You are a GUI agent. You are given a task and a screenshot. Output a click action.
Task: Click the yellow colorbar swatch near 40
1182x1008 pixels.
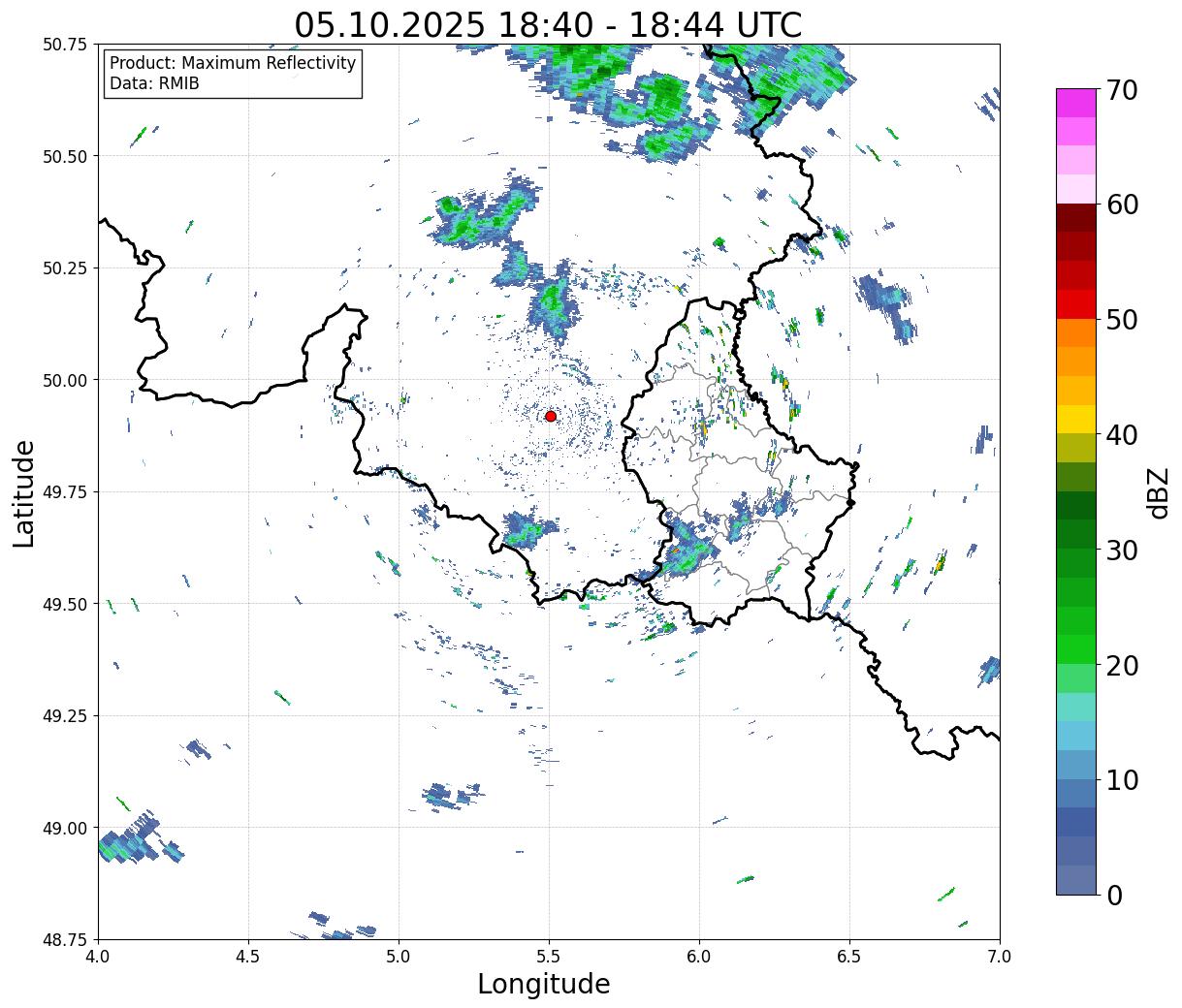tap(1076, 420)
